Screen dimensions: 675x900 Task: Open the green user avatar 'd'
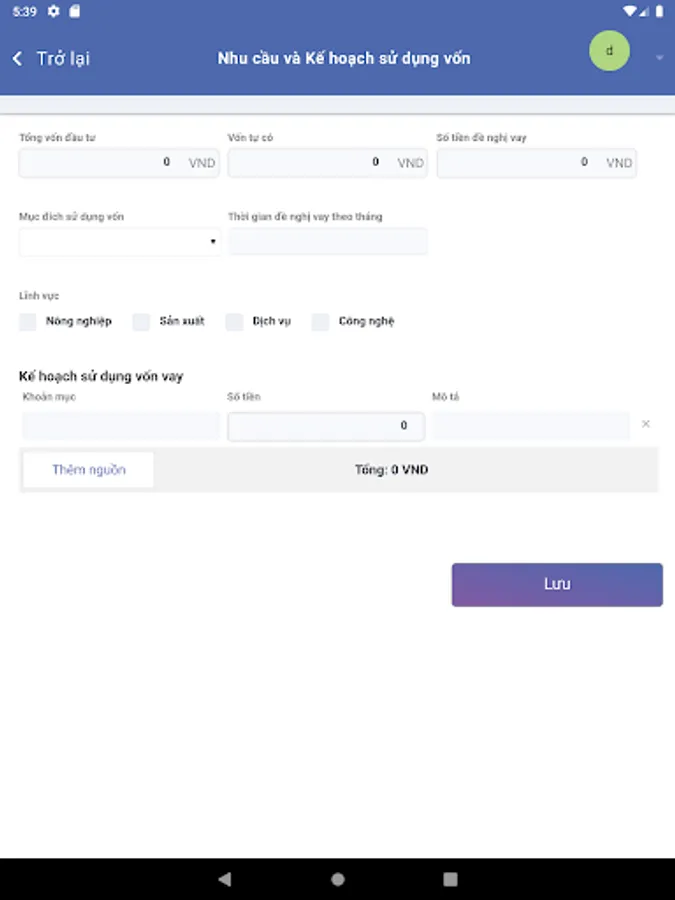pyautogui.click(x=609, y=51)
